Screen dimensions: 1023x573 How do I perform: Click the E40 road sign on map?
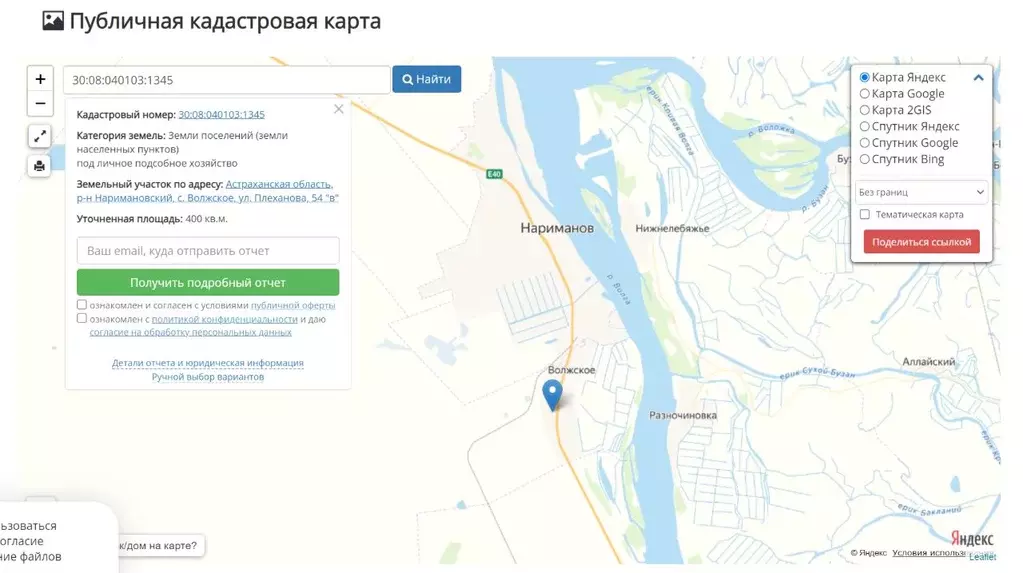point(495,174)
